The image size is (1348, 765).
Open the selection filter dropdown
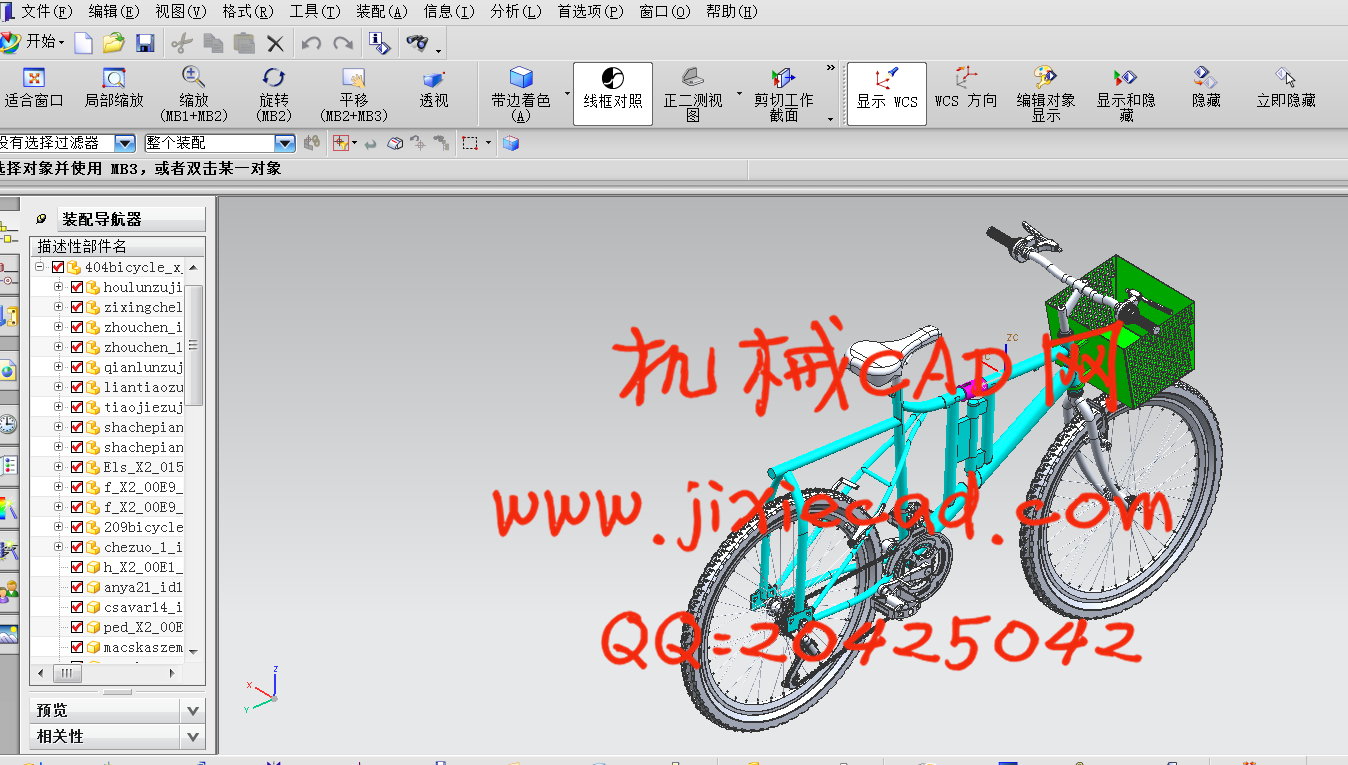tap(125, 143)
